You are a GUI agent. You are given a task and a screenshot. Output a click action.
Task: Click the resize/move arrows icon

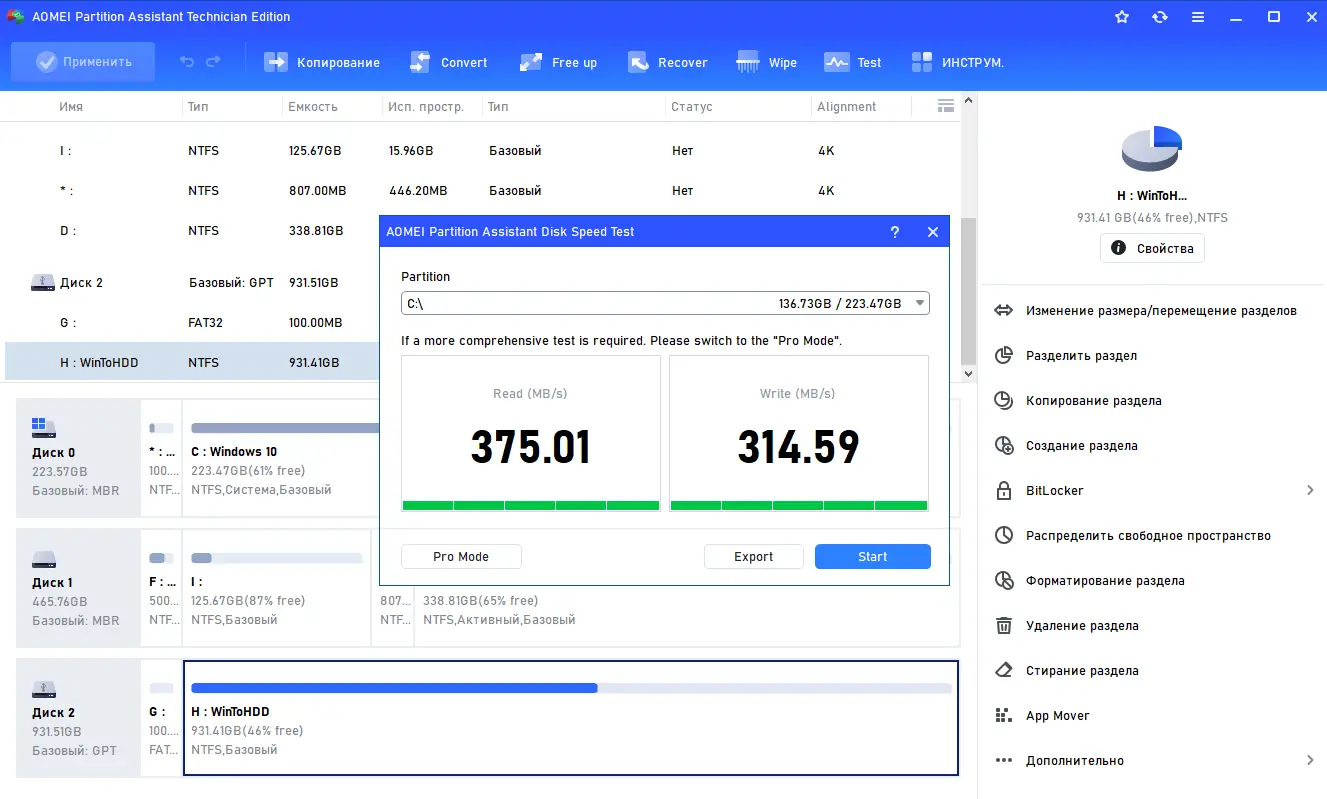point(1004,311)
